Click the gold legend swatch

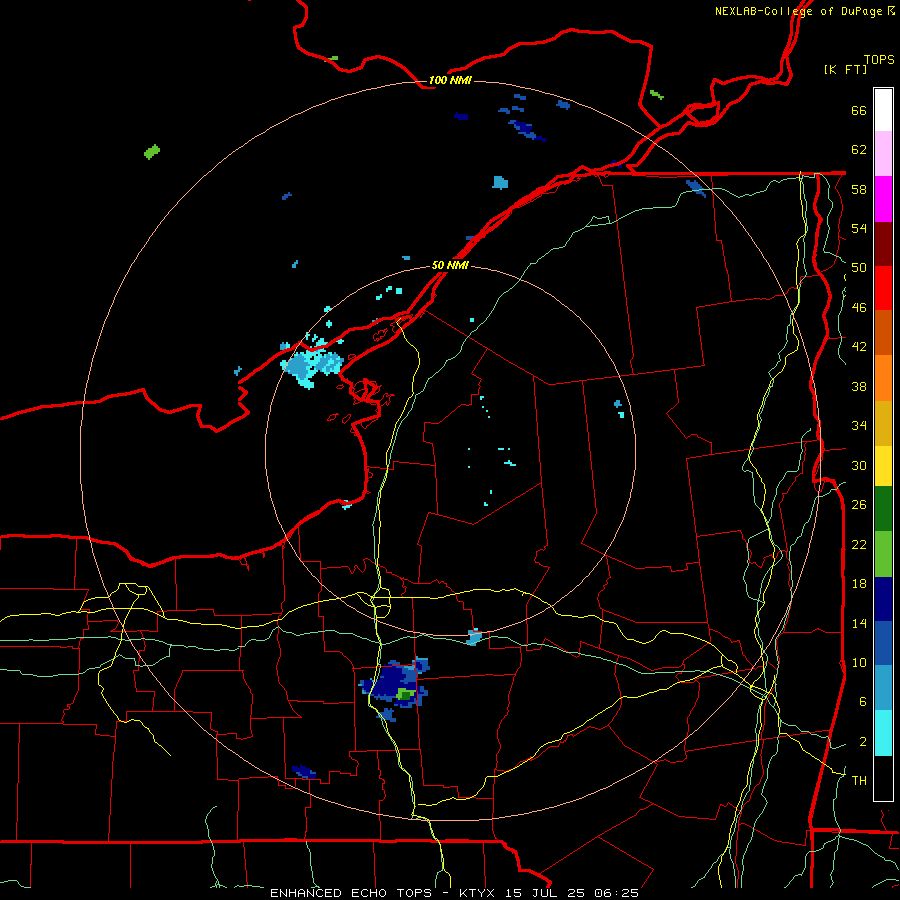pos(883,423)
